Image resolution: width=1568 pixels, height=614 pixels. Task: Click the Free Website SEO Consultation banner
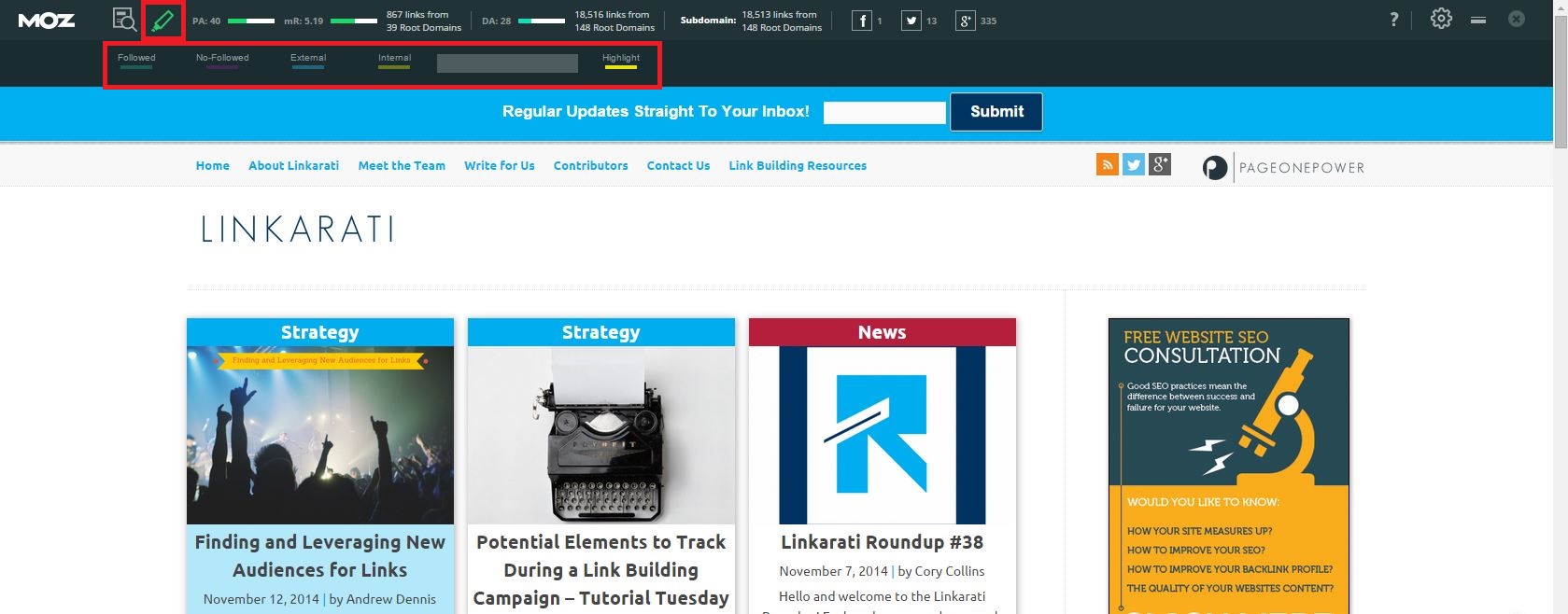click(1228, 467)
